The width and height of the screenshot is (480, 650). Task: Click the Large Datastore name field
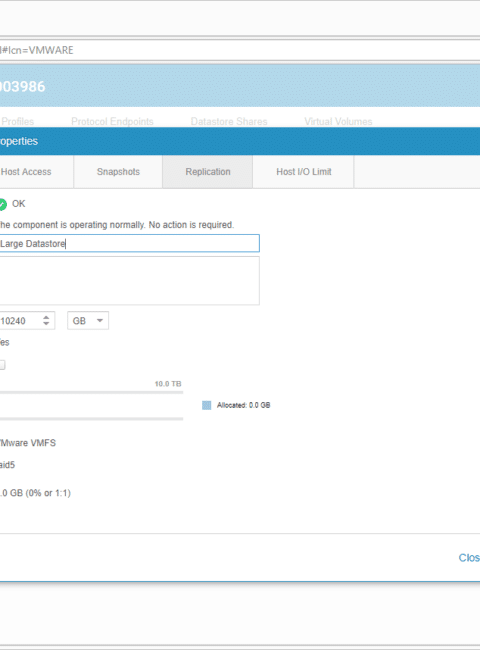[129, 243]
